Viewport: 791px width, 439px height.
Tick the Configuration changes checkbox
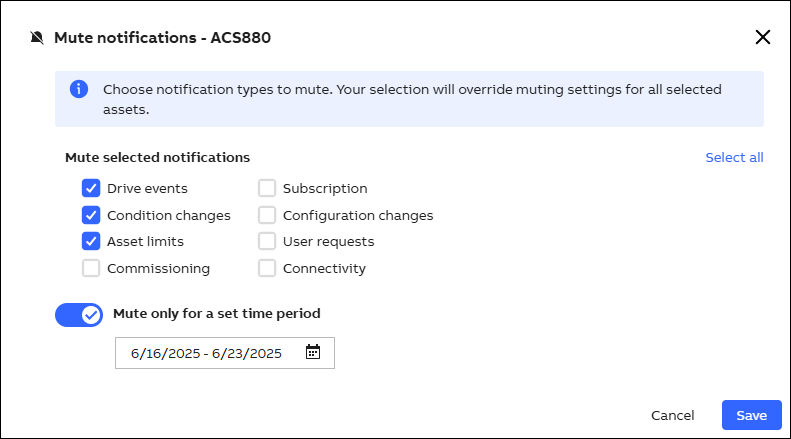[x=267, y=215]
